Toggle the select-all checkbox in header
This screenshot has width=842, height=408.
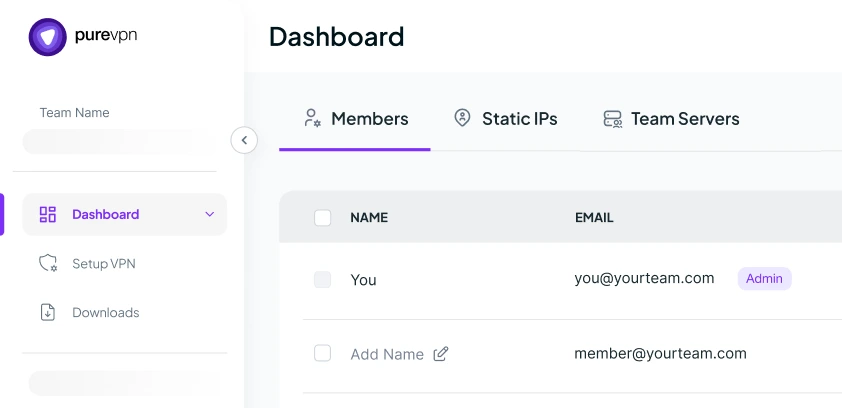pos(322,218)
